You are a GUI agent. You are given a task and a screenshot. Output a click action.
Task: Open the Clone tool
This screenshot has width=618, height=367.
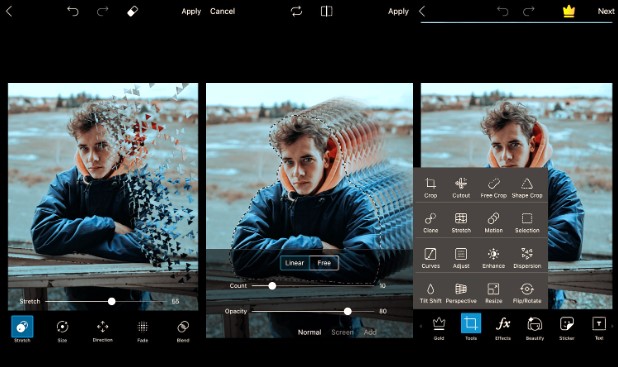tap(430, 223)
